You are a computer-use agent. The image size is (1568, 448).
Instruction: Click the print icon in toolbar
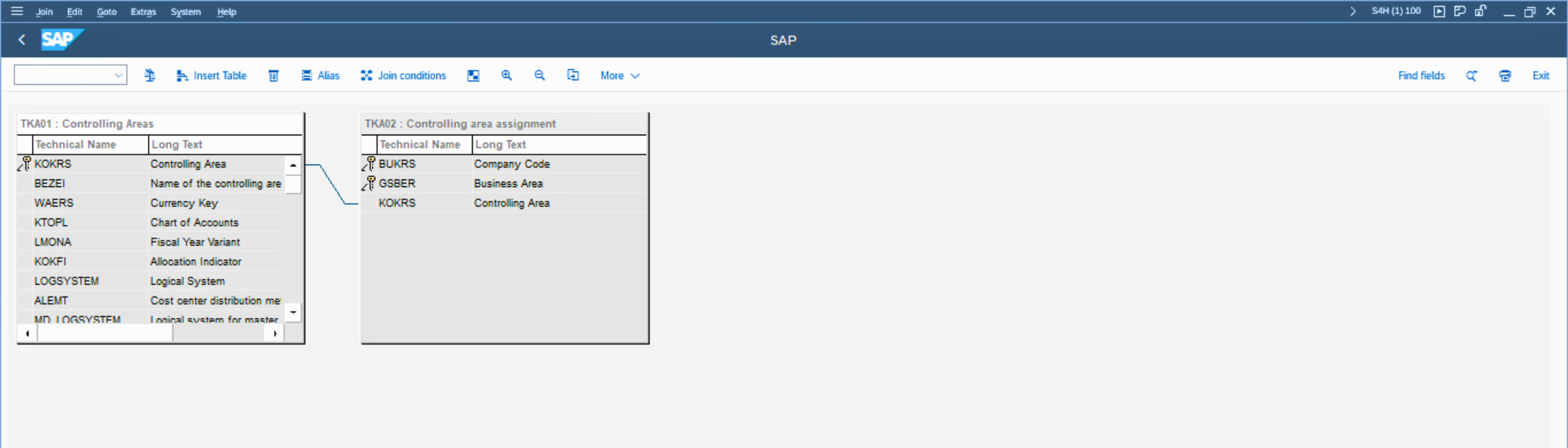point(1505,75)
